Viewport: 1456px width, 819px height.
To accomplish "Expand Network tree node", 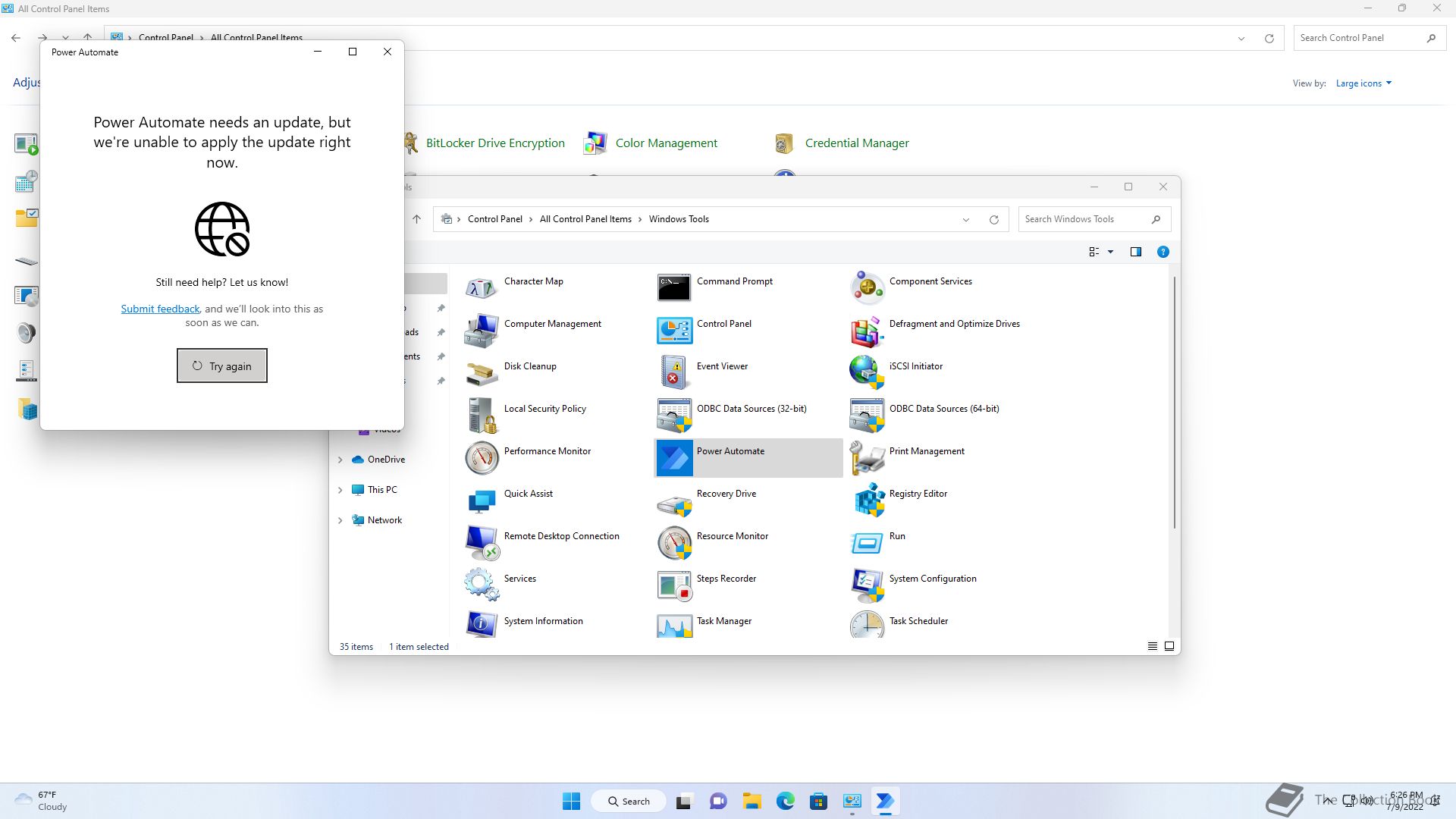I will (340, 520).
